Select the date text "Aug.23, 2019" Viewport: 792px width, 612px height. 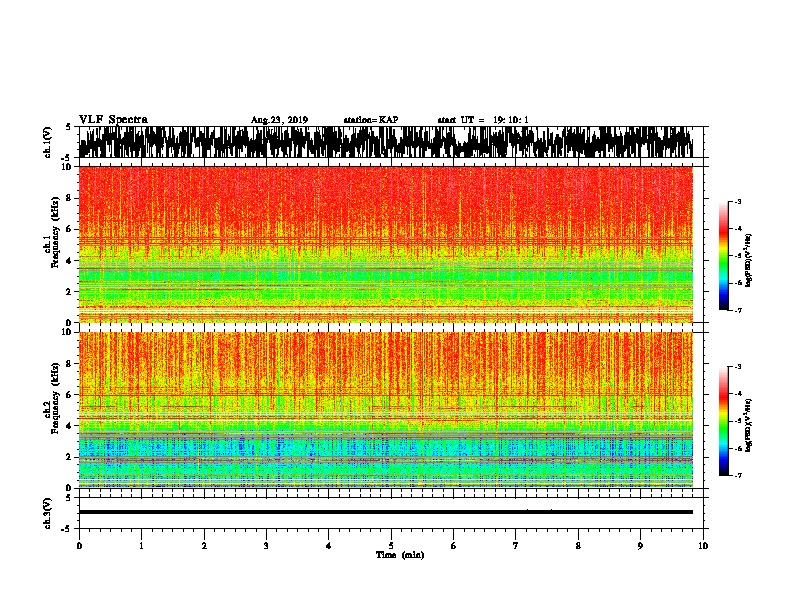coord(279,120)
